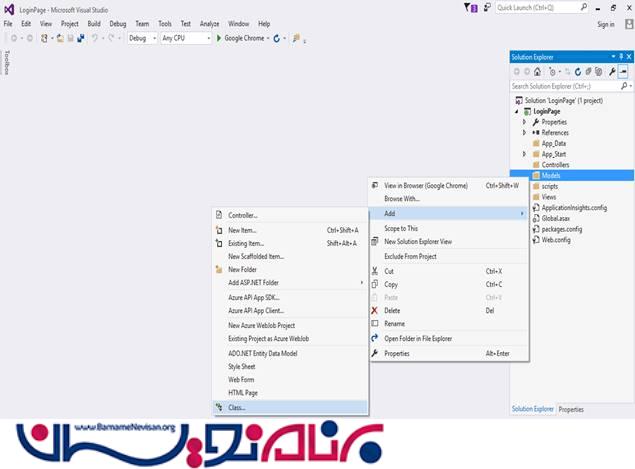Open the Build menu
This screenshot has height=469, width=635.
click(94, 24)
